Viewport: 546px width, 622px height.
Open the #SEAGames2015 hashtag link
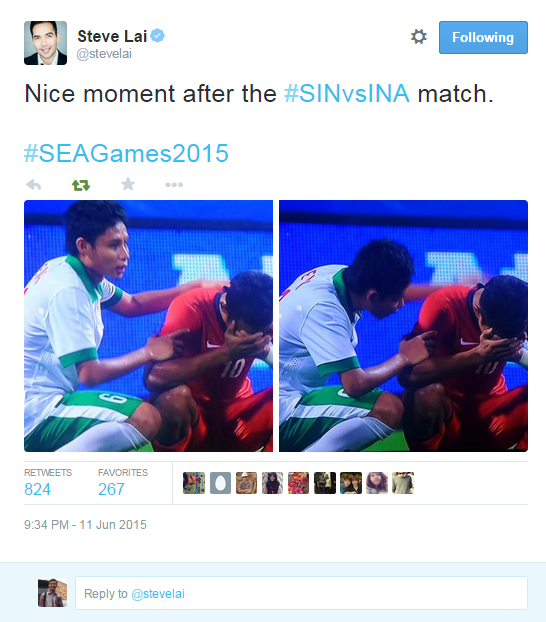click(x=126, y=153)
